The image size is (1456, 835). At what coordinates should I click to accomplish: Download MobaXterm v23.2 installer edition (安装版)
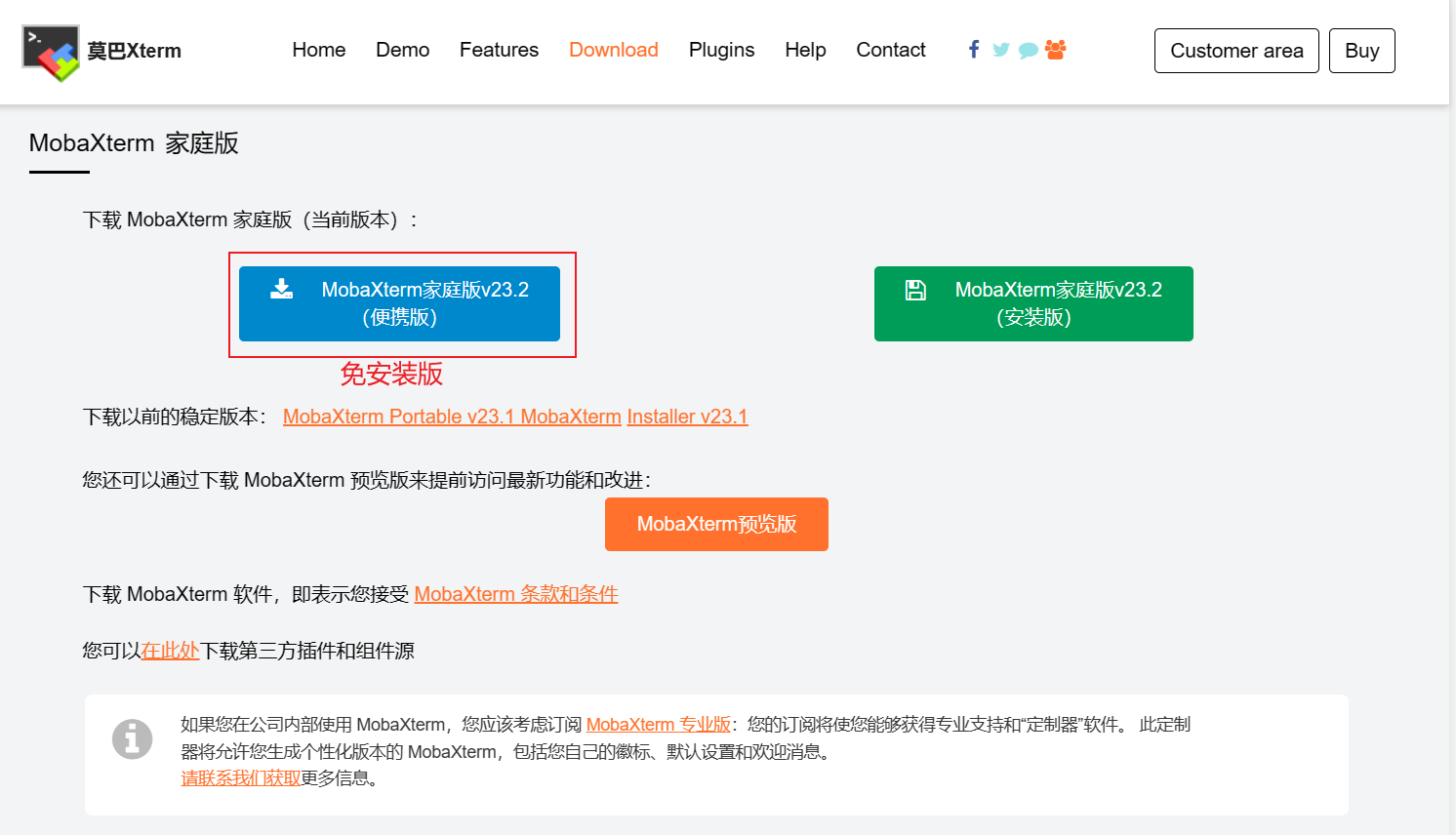pos(1033,303)
